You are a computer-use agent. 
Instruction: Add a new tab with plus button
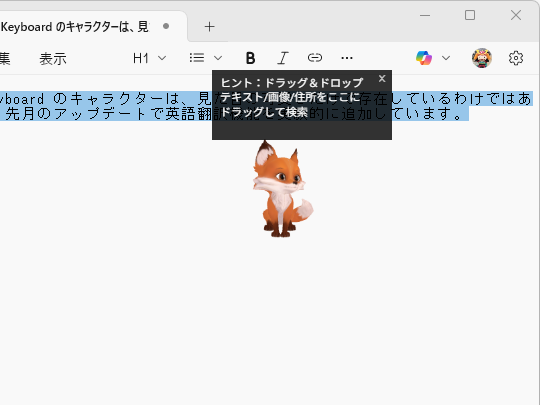click(209, 27)
